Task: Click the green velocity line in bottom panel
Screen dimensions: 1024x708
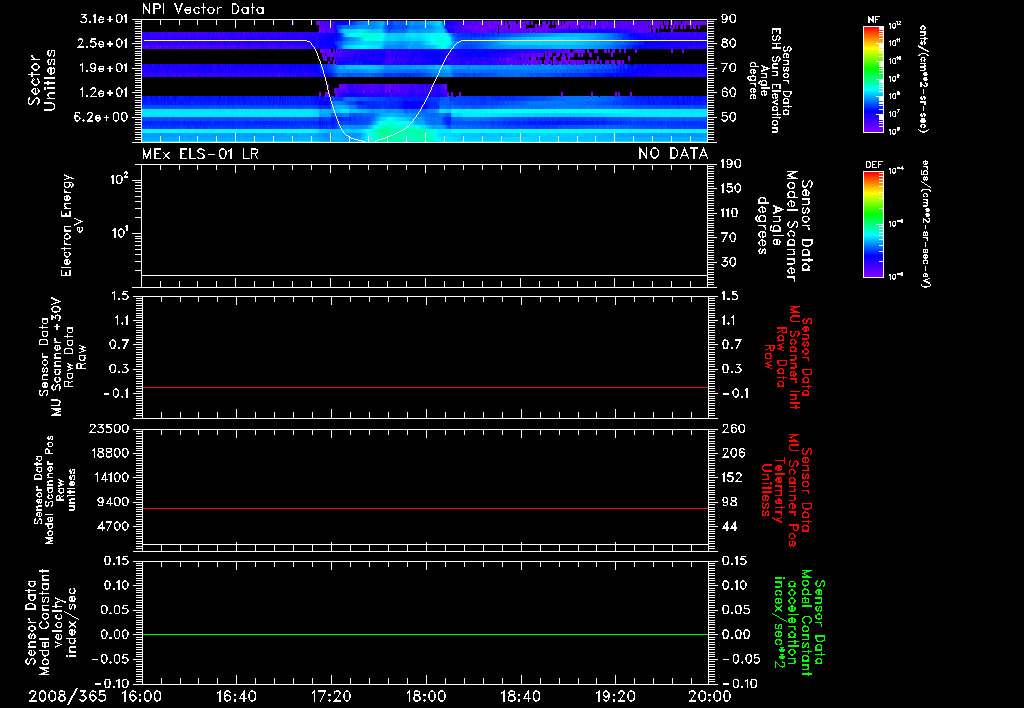Action: click(425, 634)
